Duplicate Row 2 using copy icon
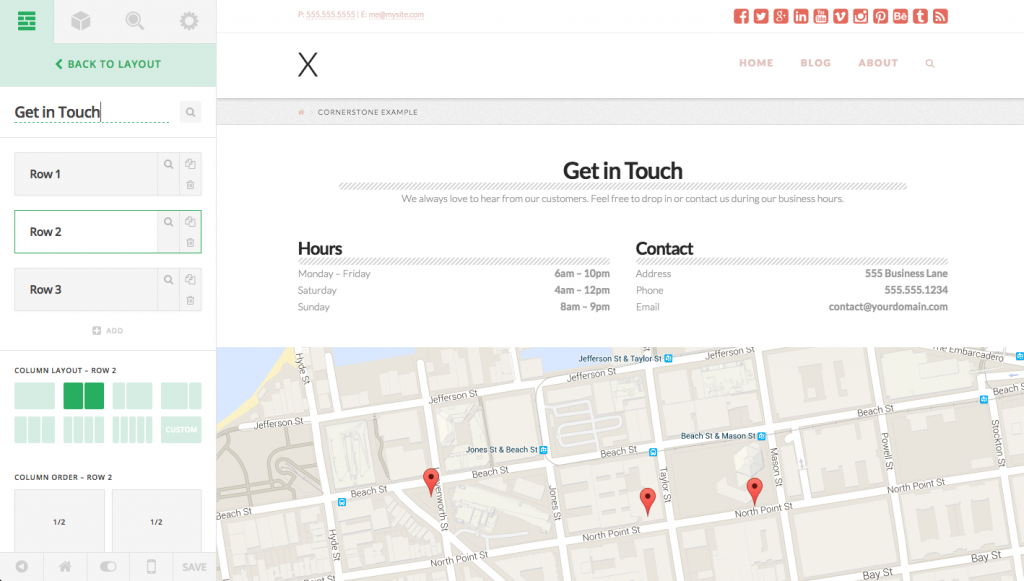 [x=190, y=222]
